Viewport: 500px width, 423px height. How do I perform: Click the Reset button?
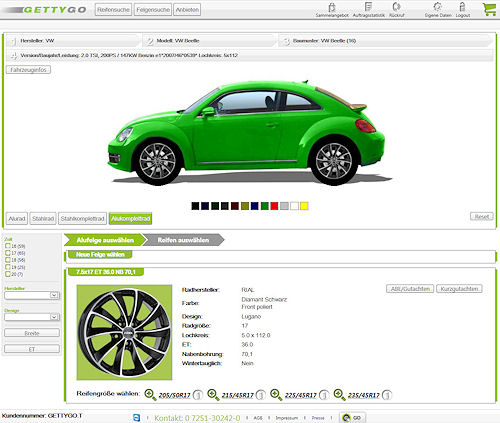point(481,217)
